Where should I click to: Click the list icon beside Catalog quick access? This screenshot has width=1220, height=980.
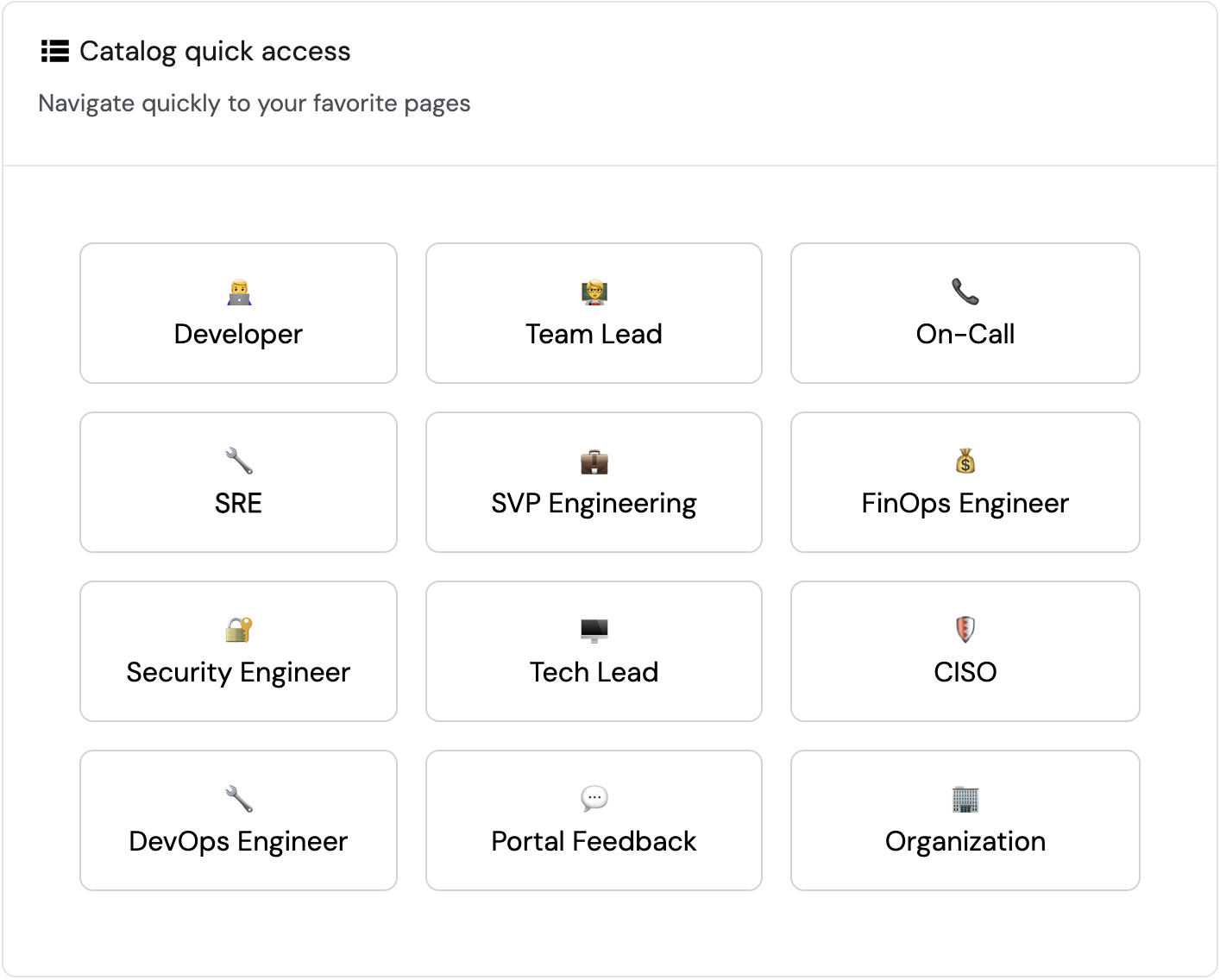[55, 52]
